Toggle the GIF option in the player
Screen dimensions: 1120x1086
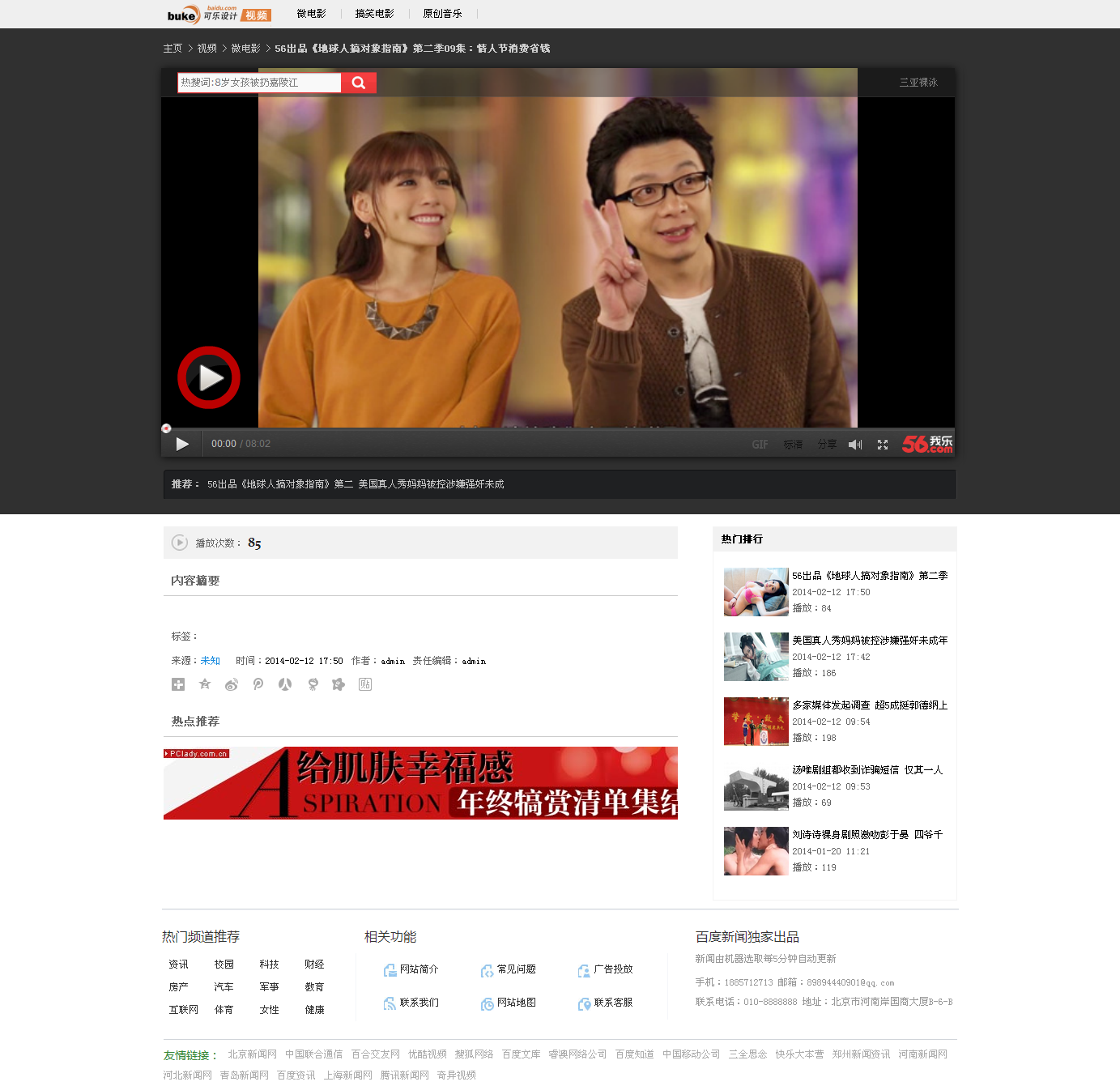tap(760, 445)
